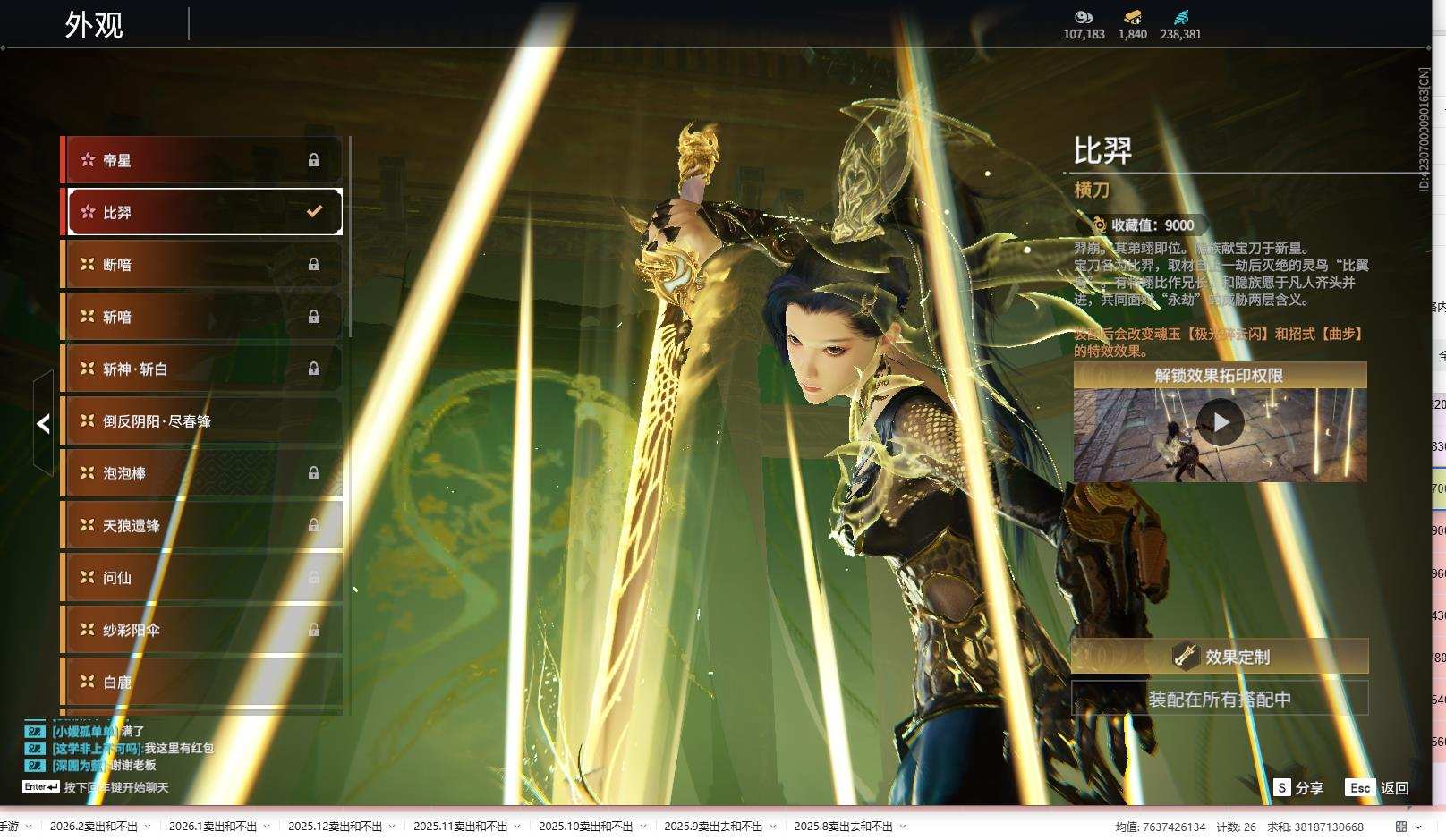Viewport: 1446px width, 840px height.
Task: Click the gold bar currency icon
Action: point(1132,17)
